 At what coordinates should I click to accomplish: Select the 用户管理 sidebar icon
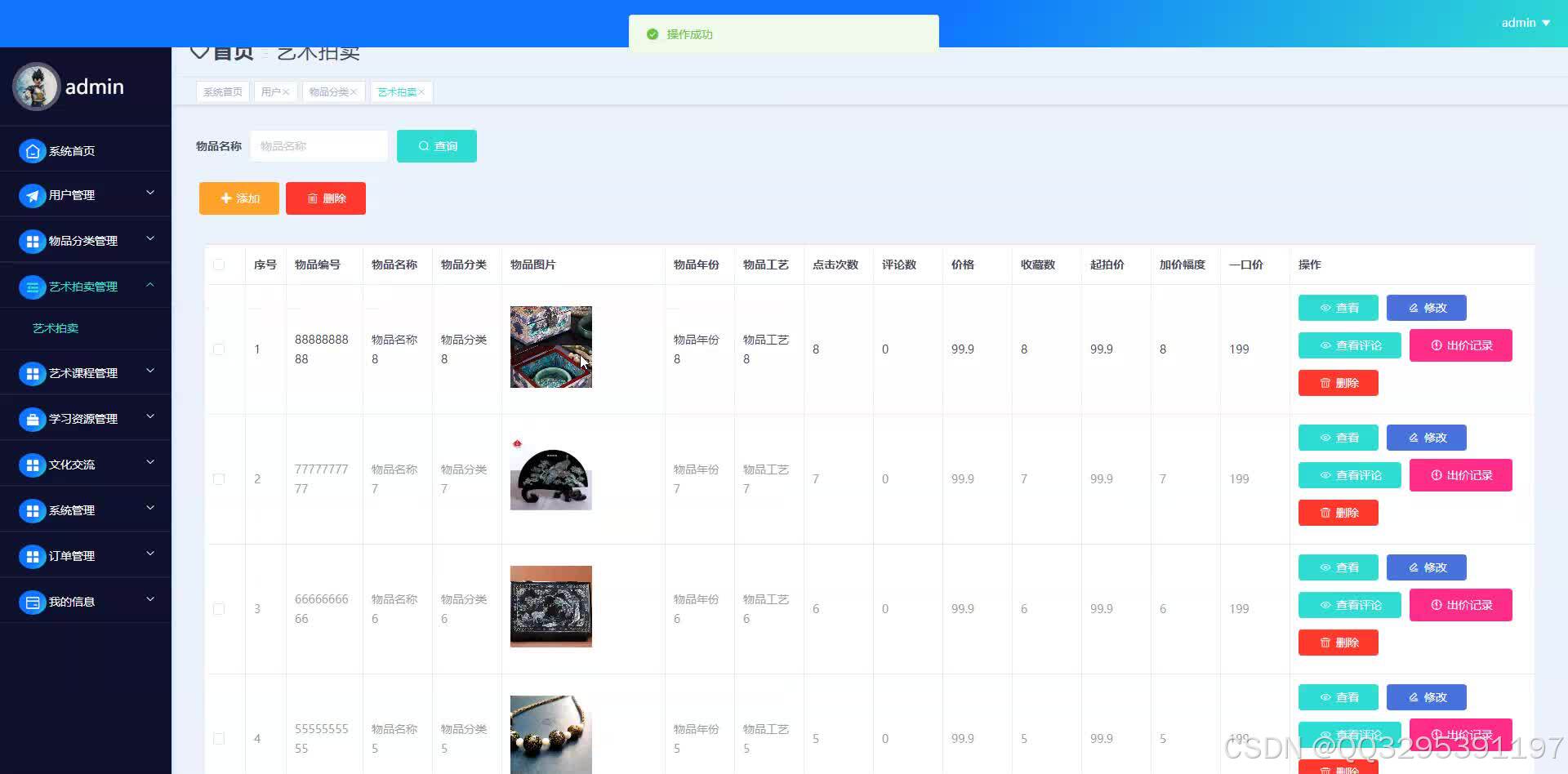point(33,195)
